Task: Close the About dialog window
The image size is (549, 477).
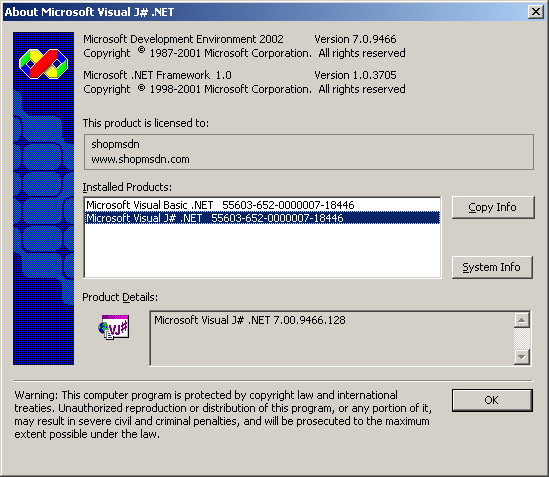Action: pyautogui.click(x=536, y=12)
